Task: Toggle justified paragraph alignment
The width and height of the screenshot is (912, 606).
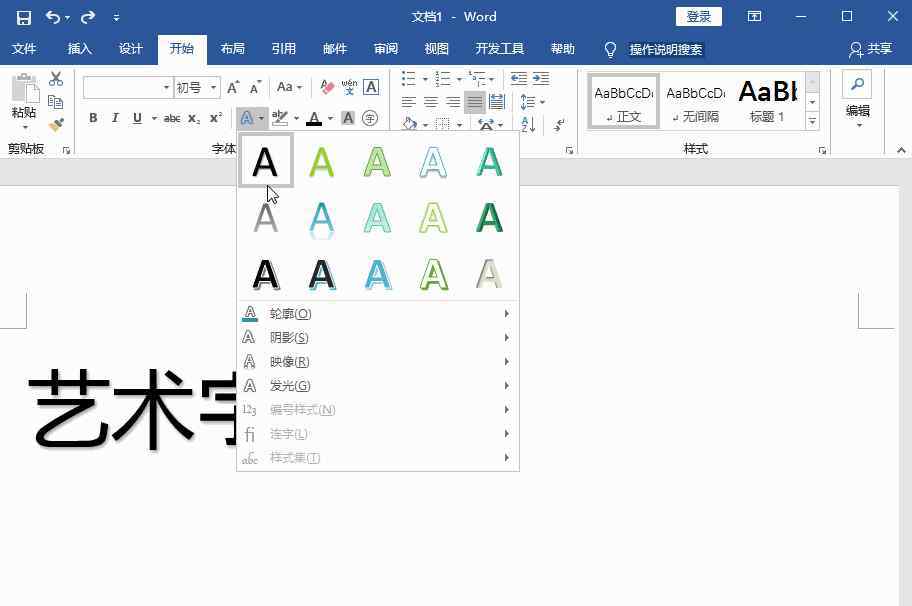Action: (475, 102)
